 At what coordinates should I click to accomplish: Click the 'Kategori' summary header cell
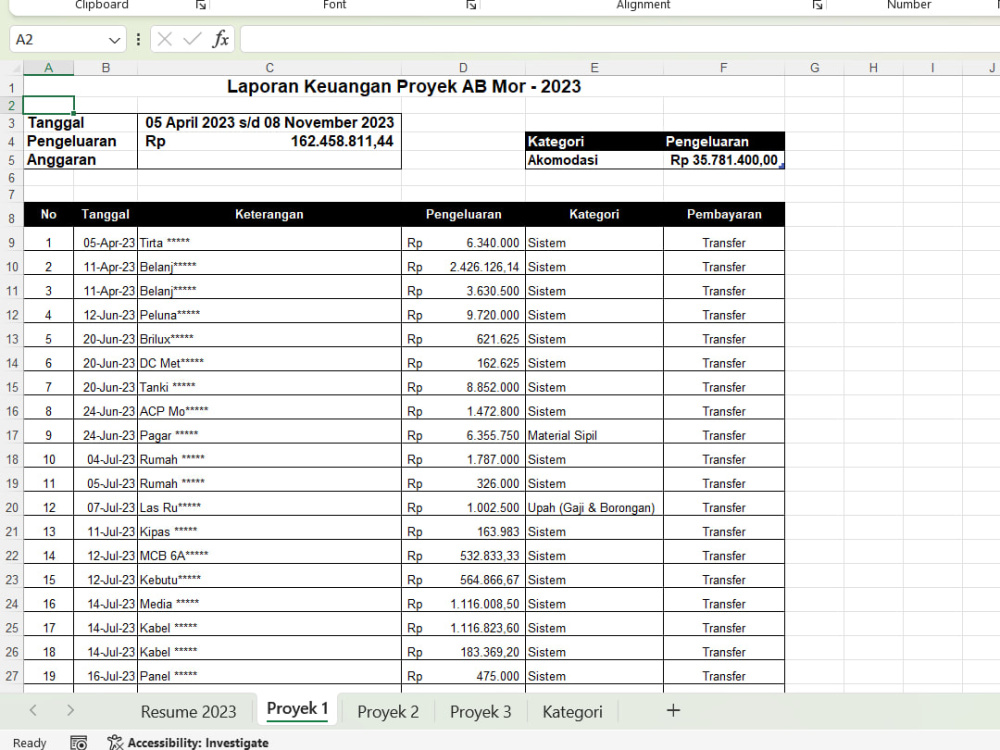[594, 141]
